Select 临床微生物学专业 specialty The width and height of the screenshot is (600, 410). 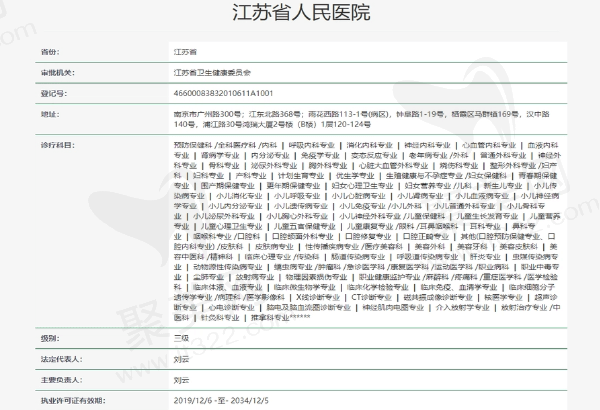coord(305,287)
